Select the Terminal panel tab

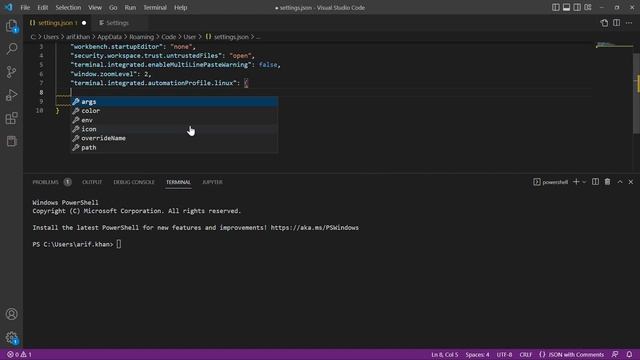[178, 182]
